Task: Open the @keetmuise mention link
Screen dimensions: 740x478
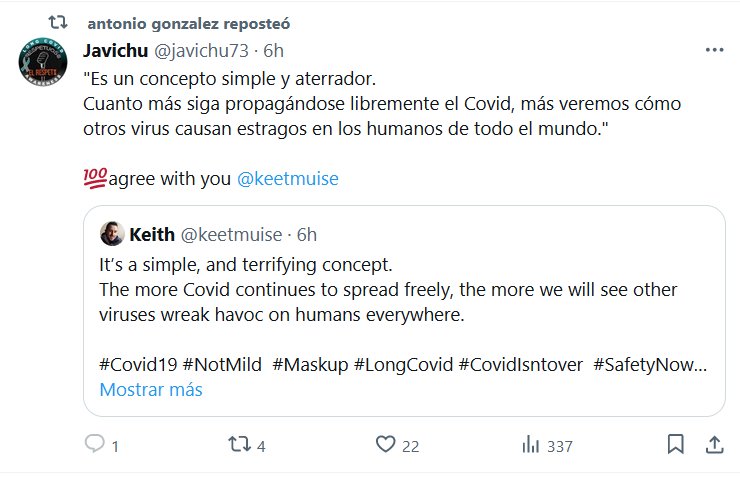Action: pyautogui.click(x=289, y=179)
